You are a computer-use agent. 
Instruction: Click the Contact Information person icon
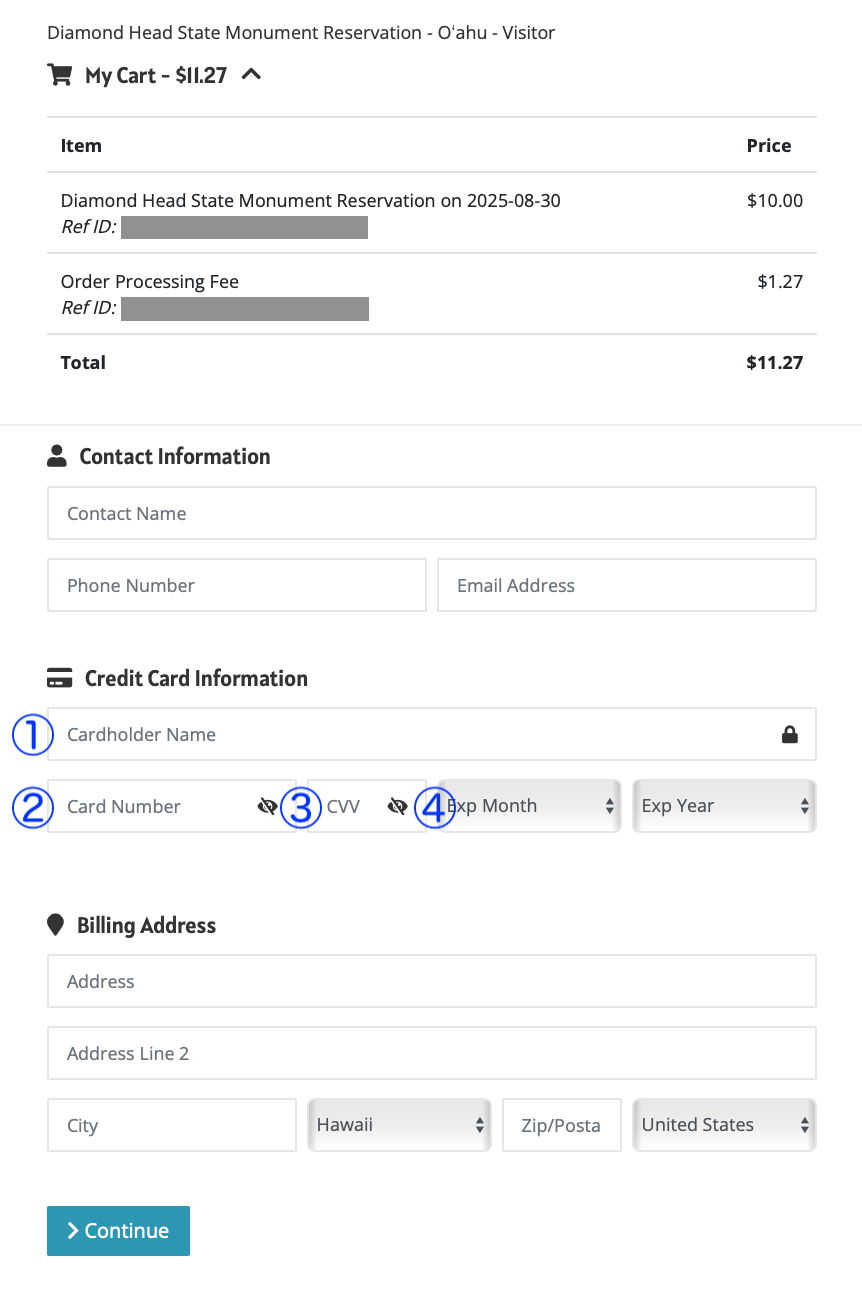[56, 457]
